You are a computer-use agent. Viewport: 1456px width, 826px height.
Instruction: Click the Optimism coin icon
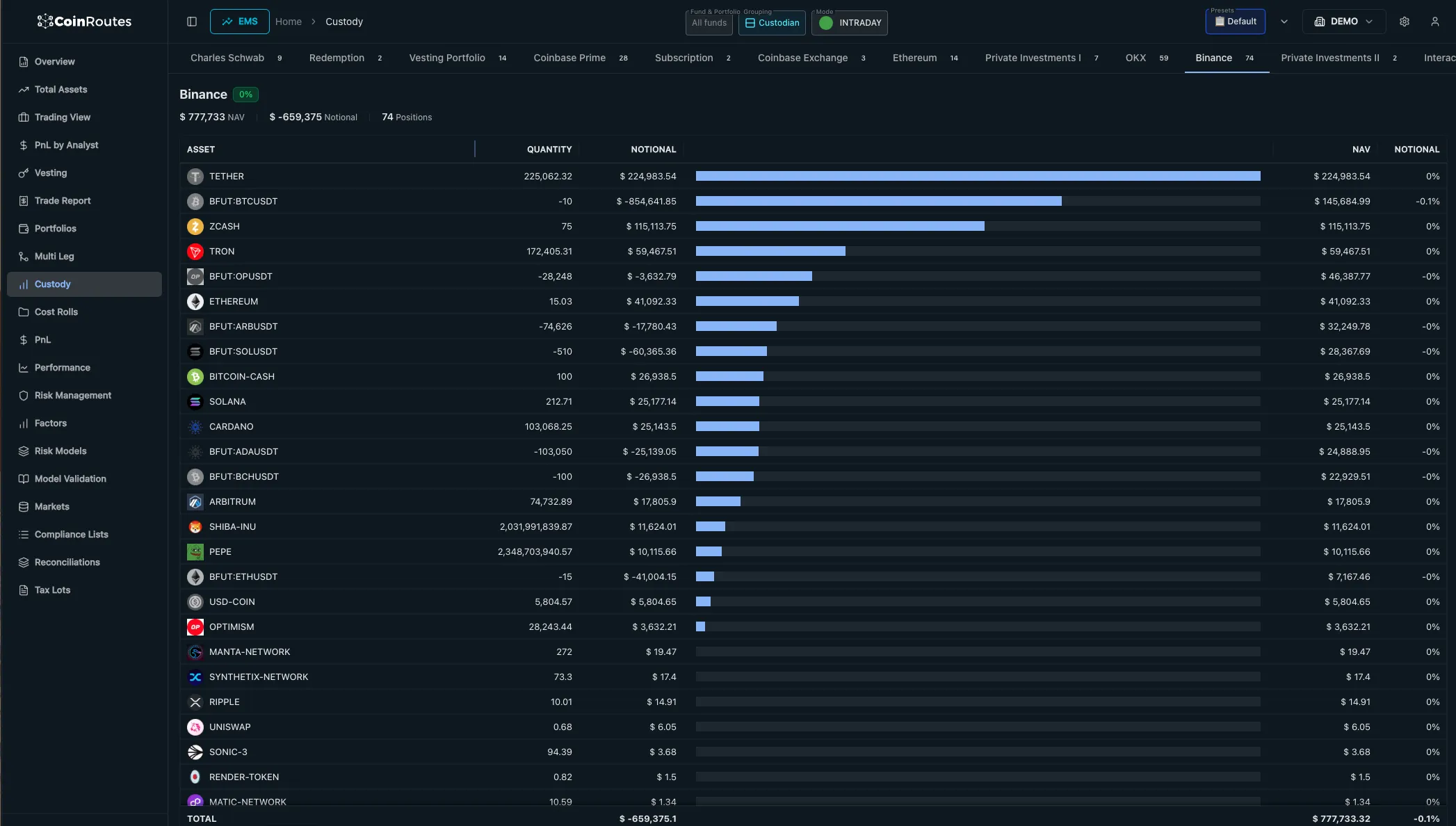point(195,627)
